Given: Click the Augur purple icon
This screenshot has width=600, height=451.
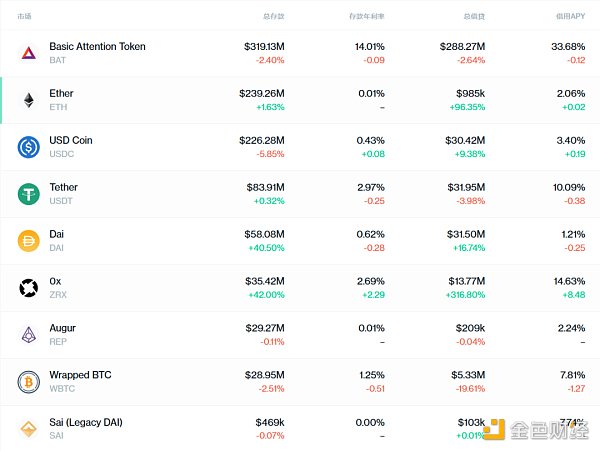Looking at the screenshot, I should pos(29,335).
